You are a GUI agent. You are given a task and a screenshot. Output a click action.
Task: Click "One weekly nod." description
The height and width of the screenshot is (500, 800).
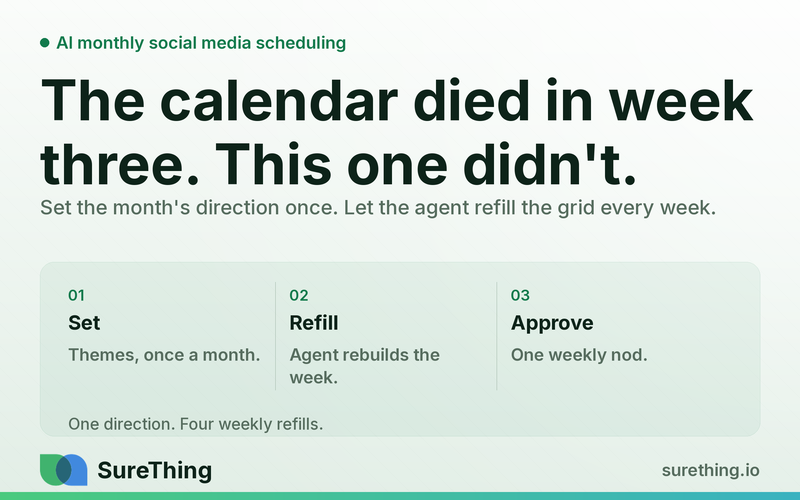coord(579,355)
